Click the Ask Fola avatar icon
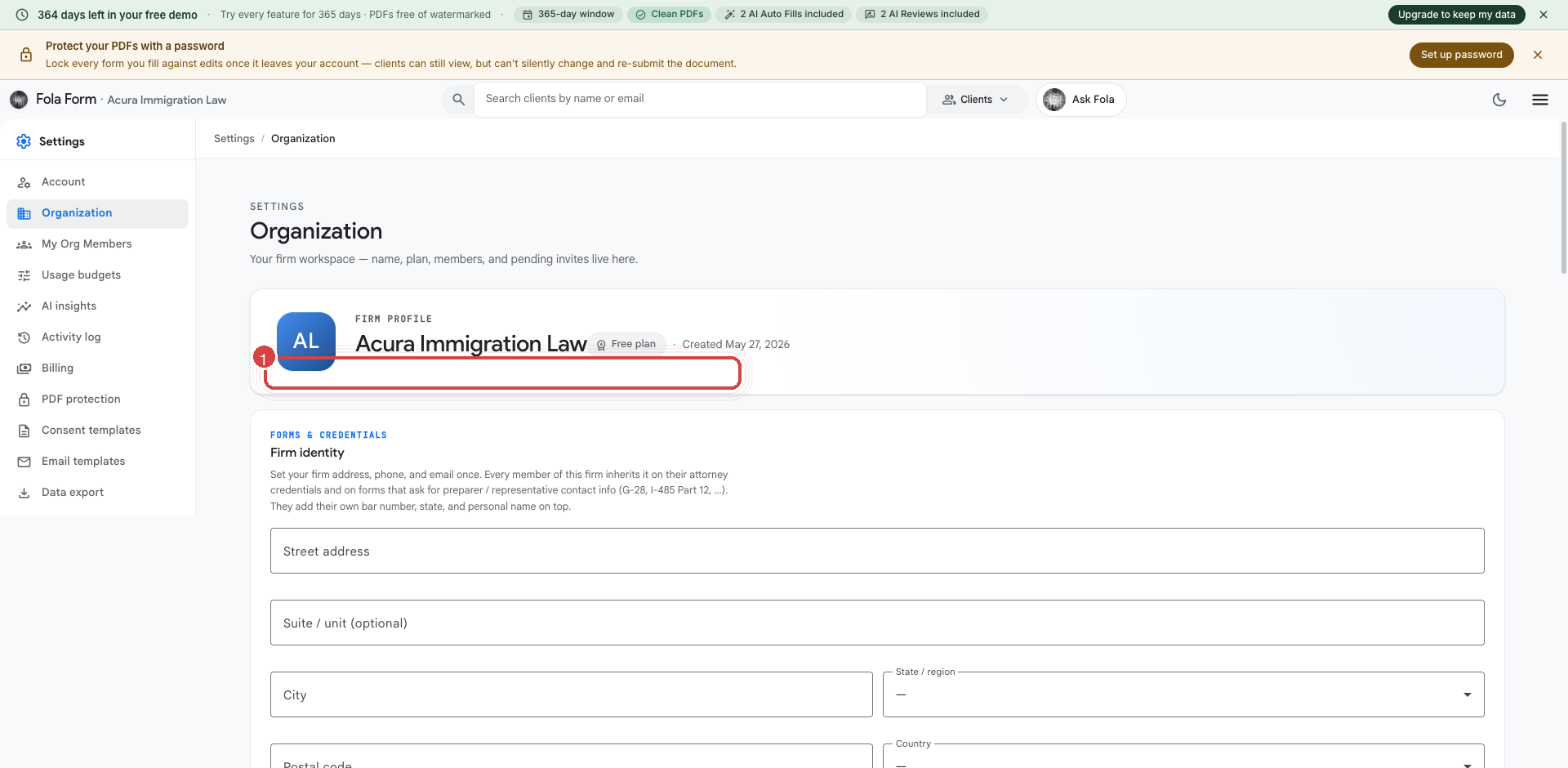Screen dimensions: 1568x768 1054,100
